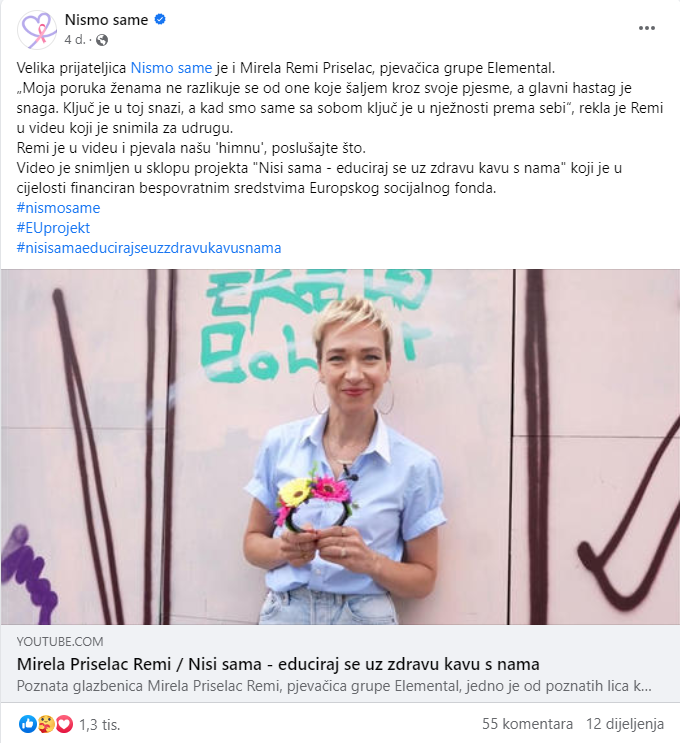680x743 pixels.
Task: Open the three-dots post options menu
Action: 646,28
